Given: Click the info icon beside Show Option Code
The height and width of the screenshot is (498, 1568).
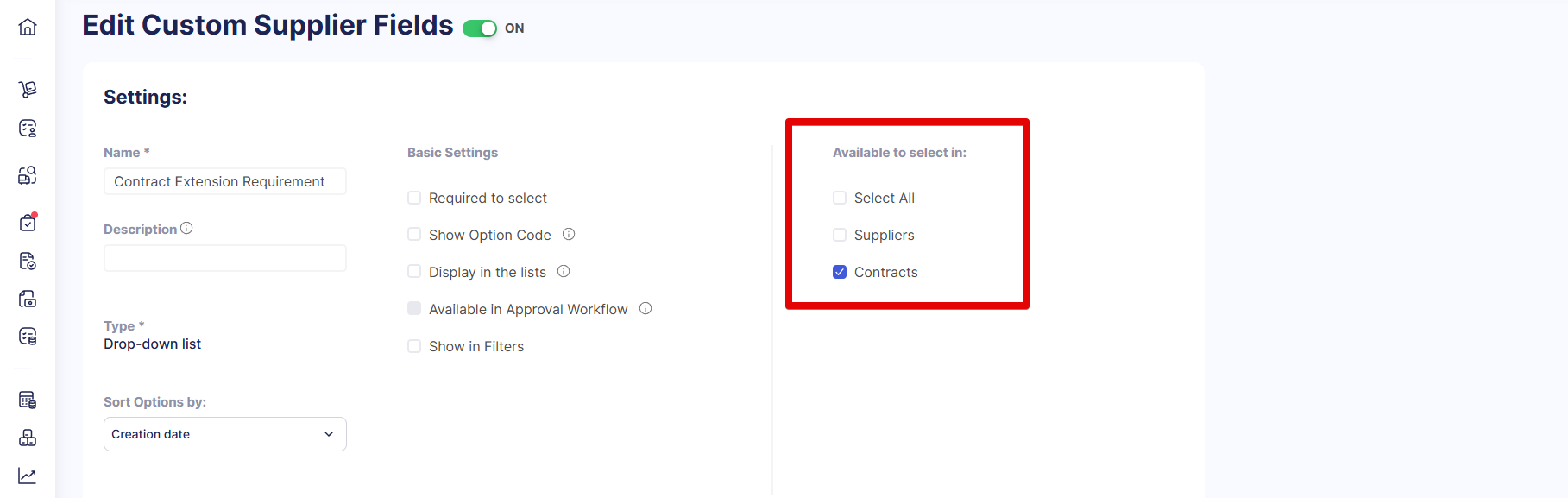Looking at the screenshot, I should 569,234.
